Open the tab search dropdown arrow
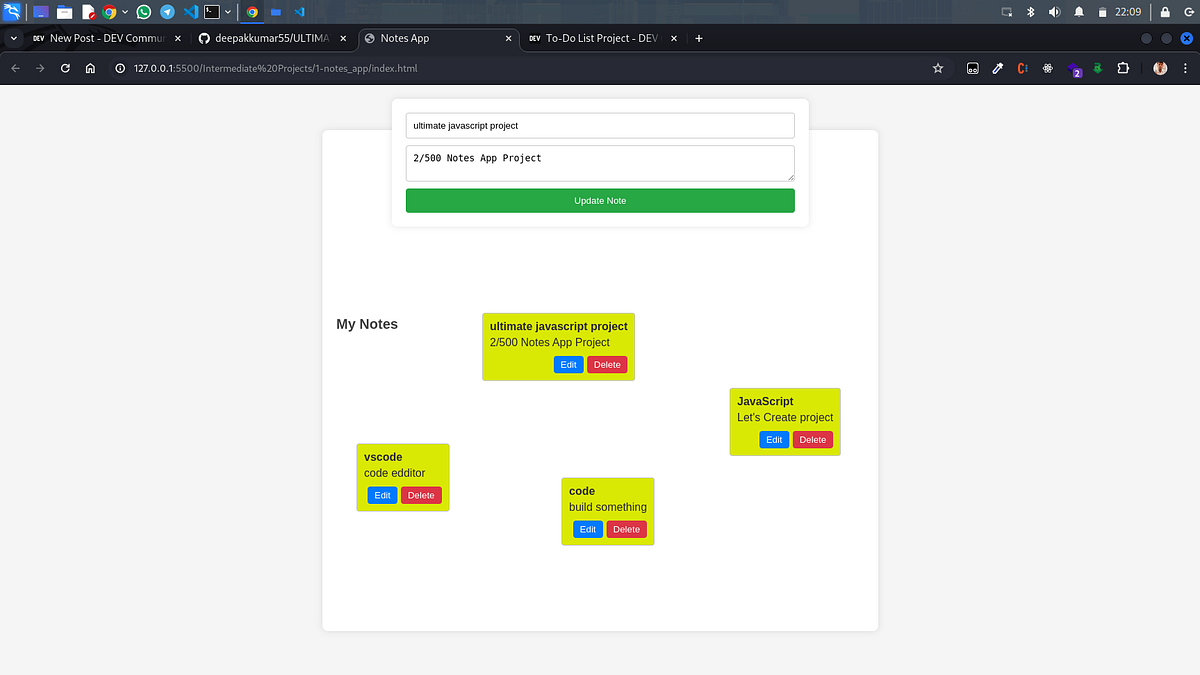Viewport: 1200px width, 675px height. [x=14, y=38]
